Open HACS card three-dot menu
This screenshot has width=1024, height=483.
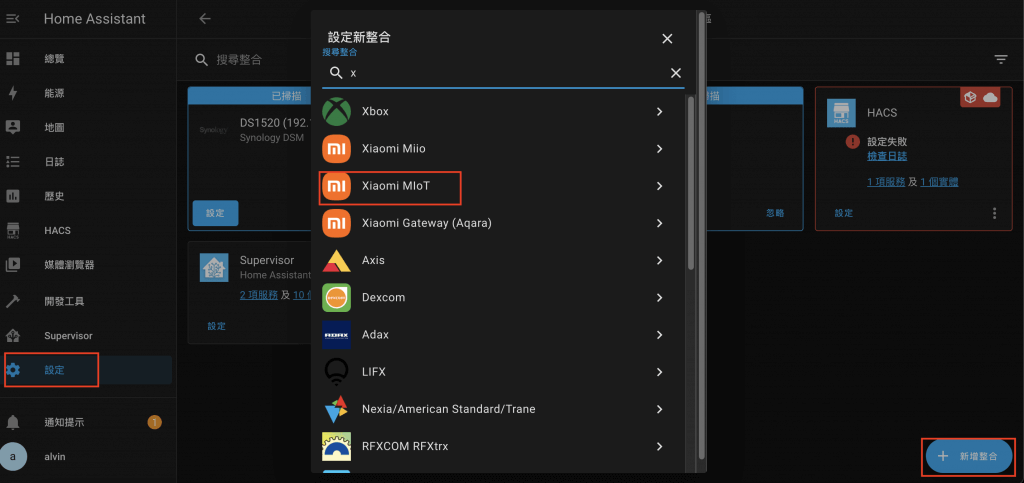click(x=995, y=213)
